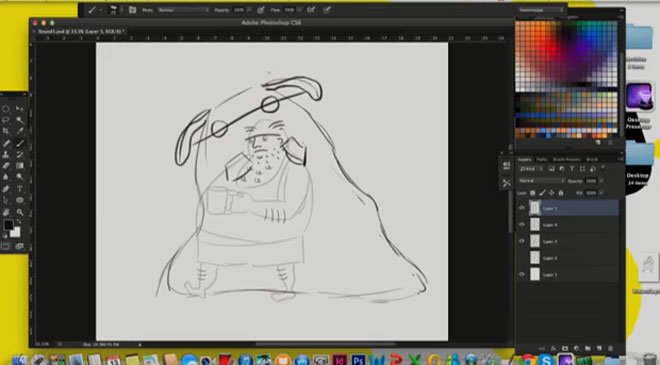Open brush Mode dropdown in options bar
The height and width of the screenshot is (365, 660).
click(x=183, y=10)
